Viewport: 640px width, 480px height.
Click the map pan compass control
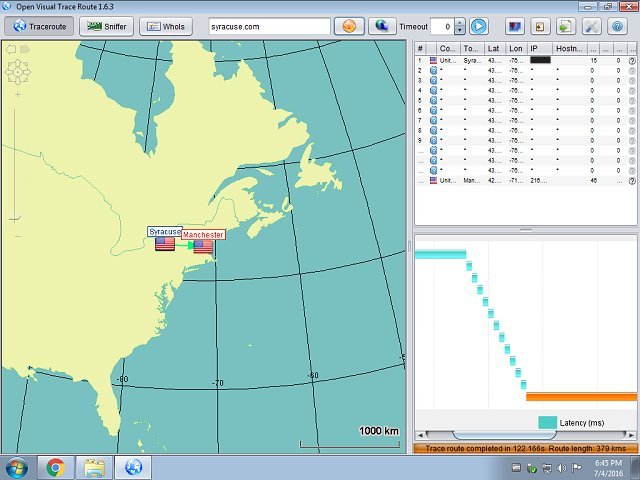18,72
